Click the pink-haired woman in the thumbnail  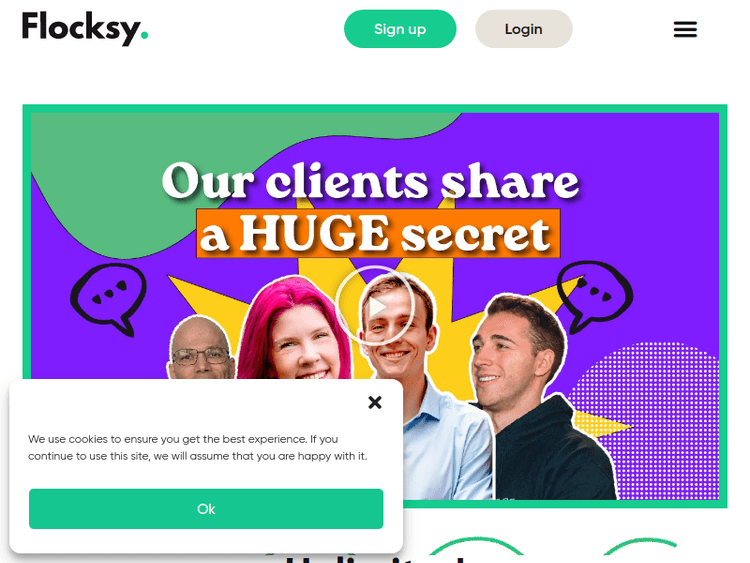pos(294,330)
